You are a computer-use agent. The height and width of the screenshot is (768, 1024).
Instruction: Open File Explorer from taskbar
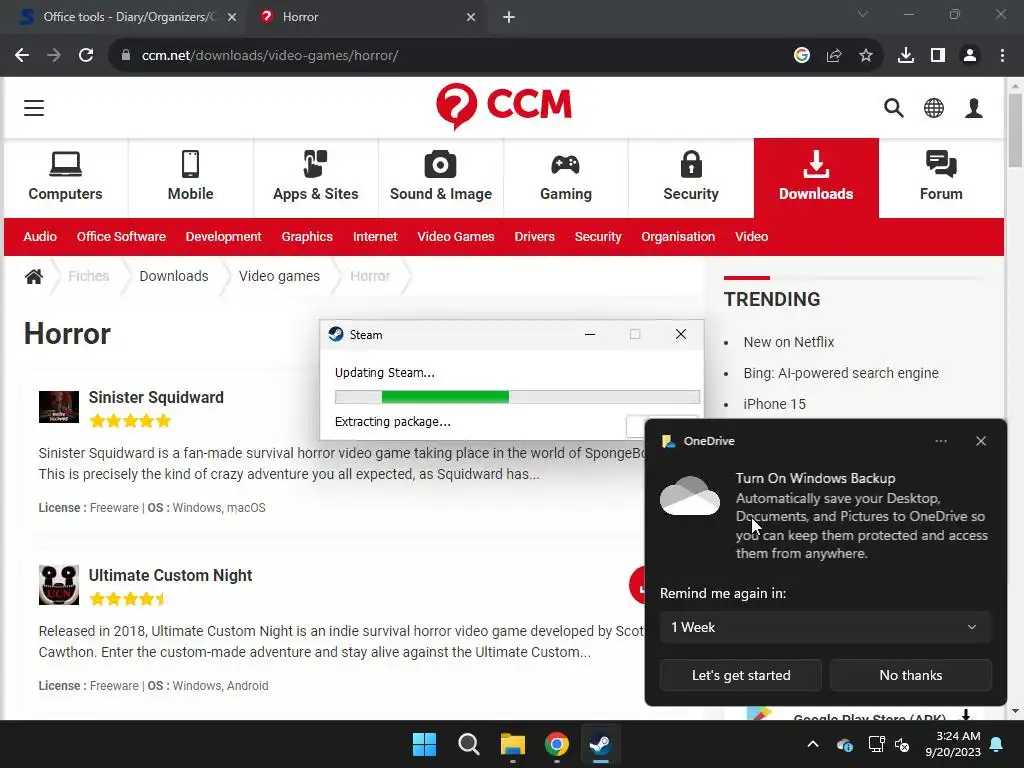(x=513, y=744)
